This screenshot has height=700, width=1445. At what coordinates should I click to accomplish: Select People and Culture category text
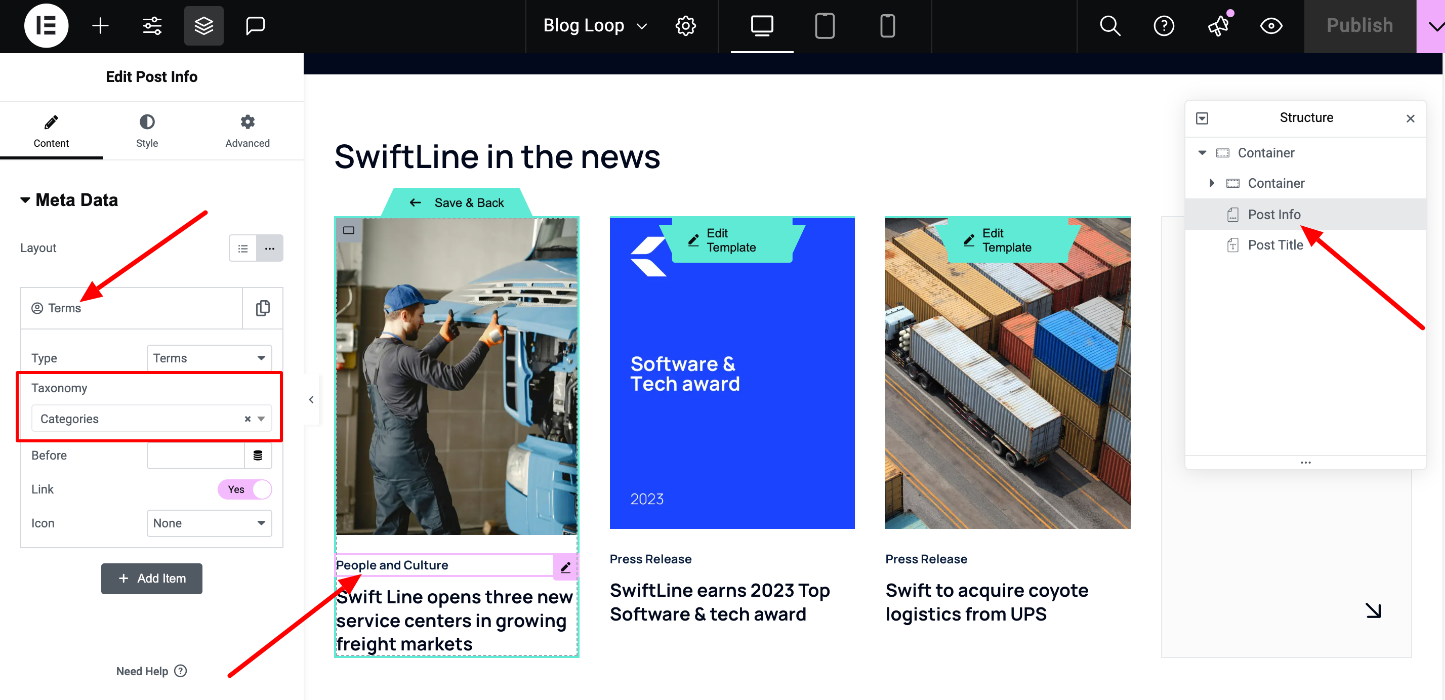click(392, 565)
